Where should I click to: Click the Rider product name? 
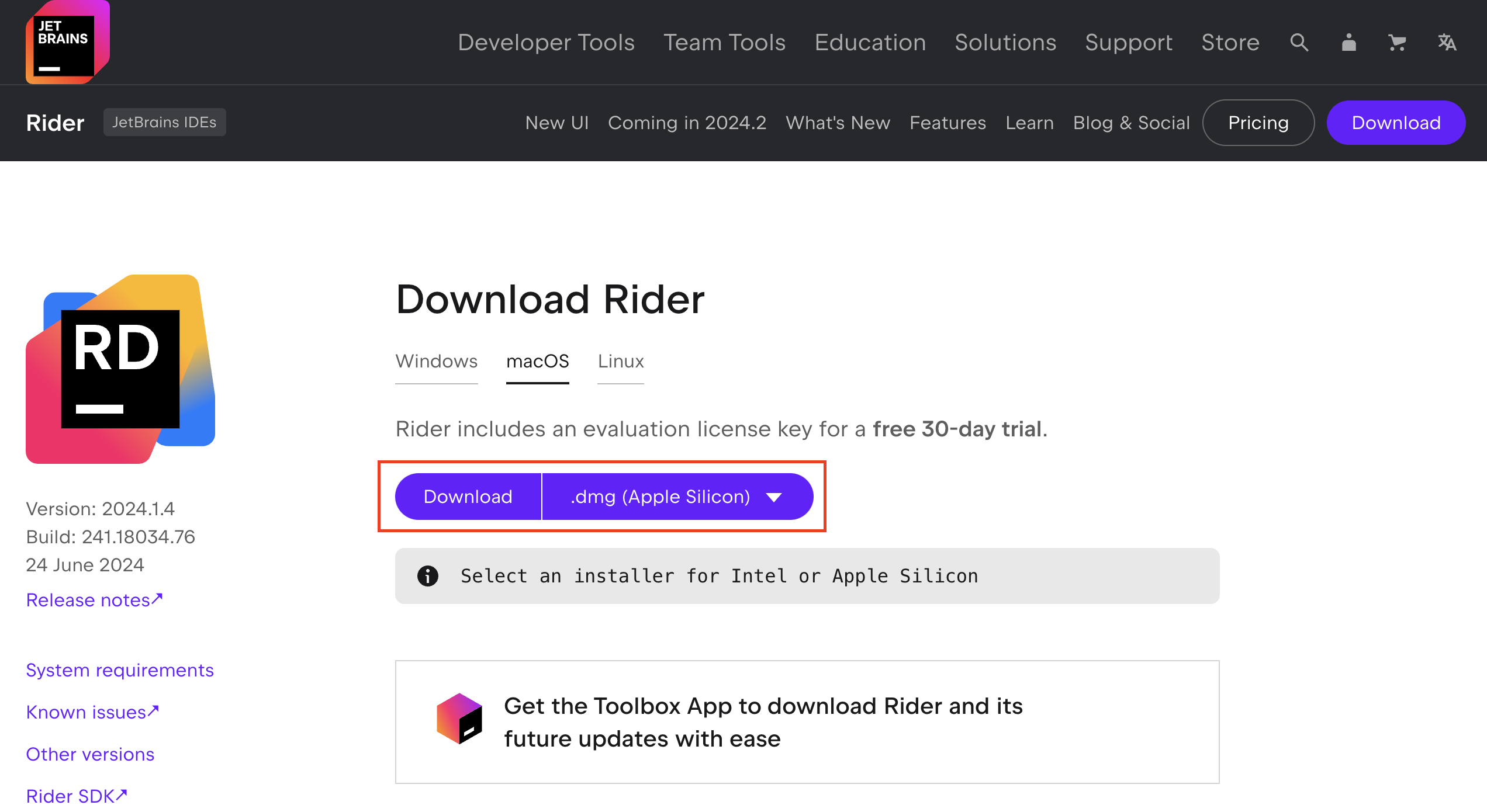56,123
